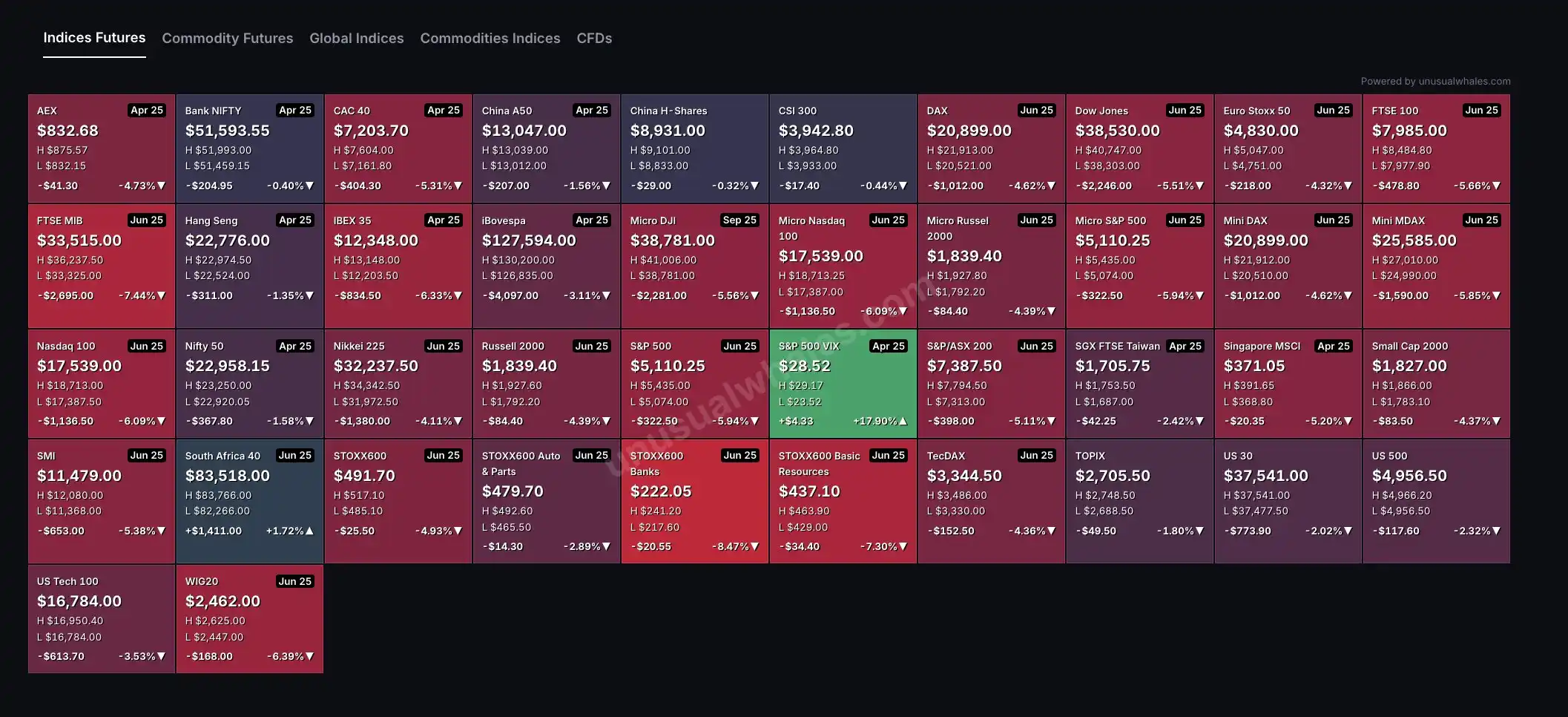Image resolution: width=1568 pixels, height=717 pixels.
Task: Click the down arrow on STOXX600 Banks
Action: click(x=754, y=547)
